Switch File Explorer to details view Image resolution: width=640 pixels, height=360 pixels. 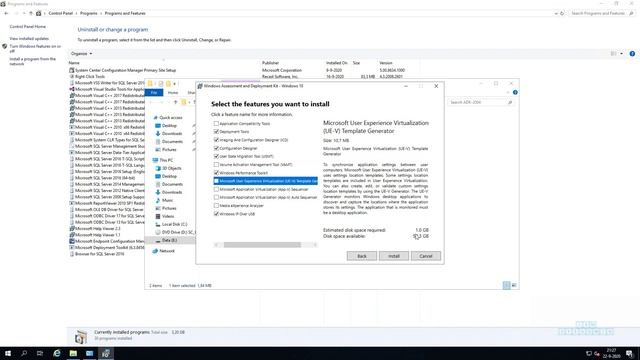coord(506,285)
